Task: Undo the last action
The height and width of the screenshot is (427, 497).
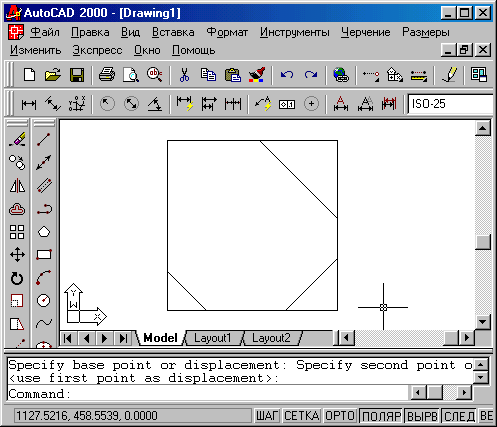Action: pyautogui.click(x=287, y=75)
